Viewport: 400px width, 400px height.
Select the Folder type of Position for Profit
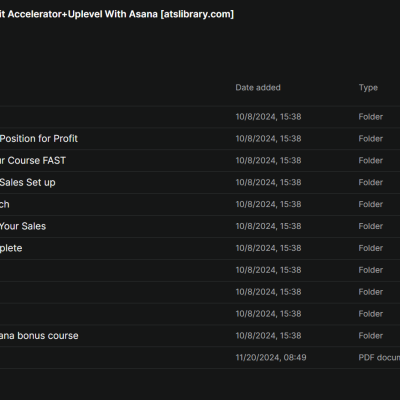[x=370, y=139]
